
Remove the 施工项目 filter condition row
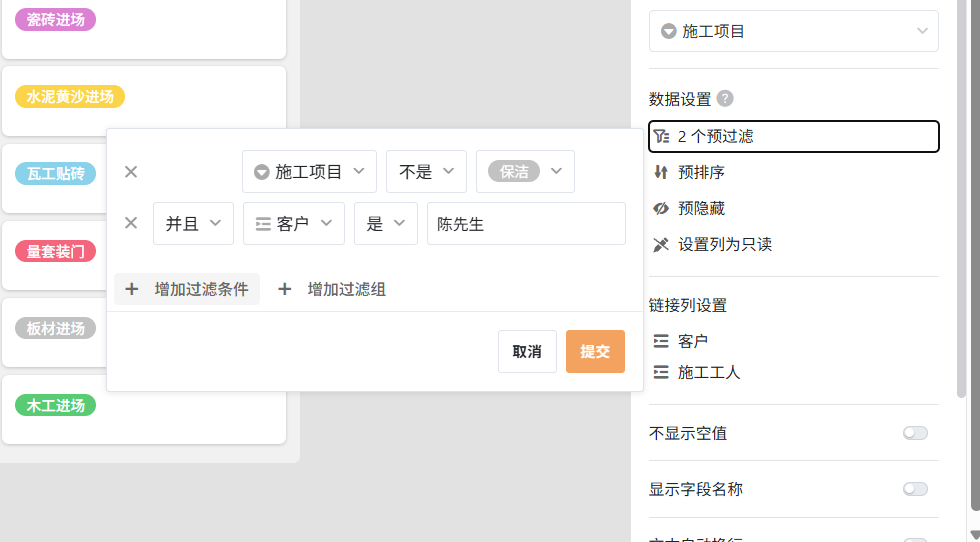[x=131, y=172]
